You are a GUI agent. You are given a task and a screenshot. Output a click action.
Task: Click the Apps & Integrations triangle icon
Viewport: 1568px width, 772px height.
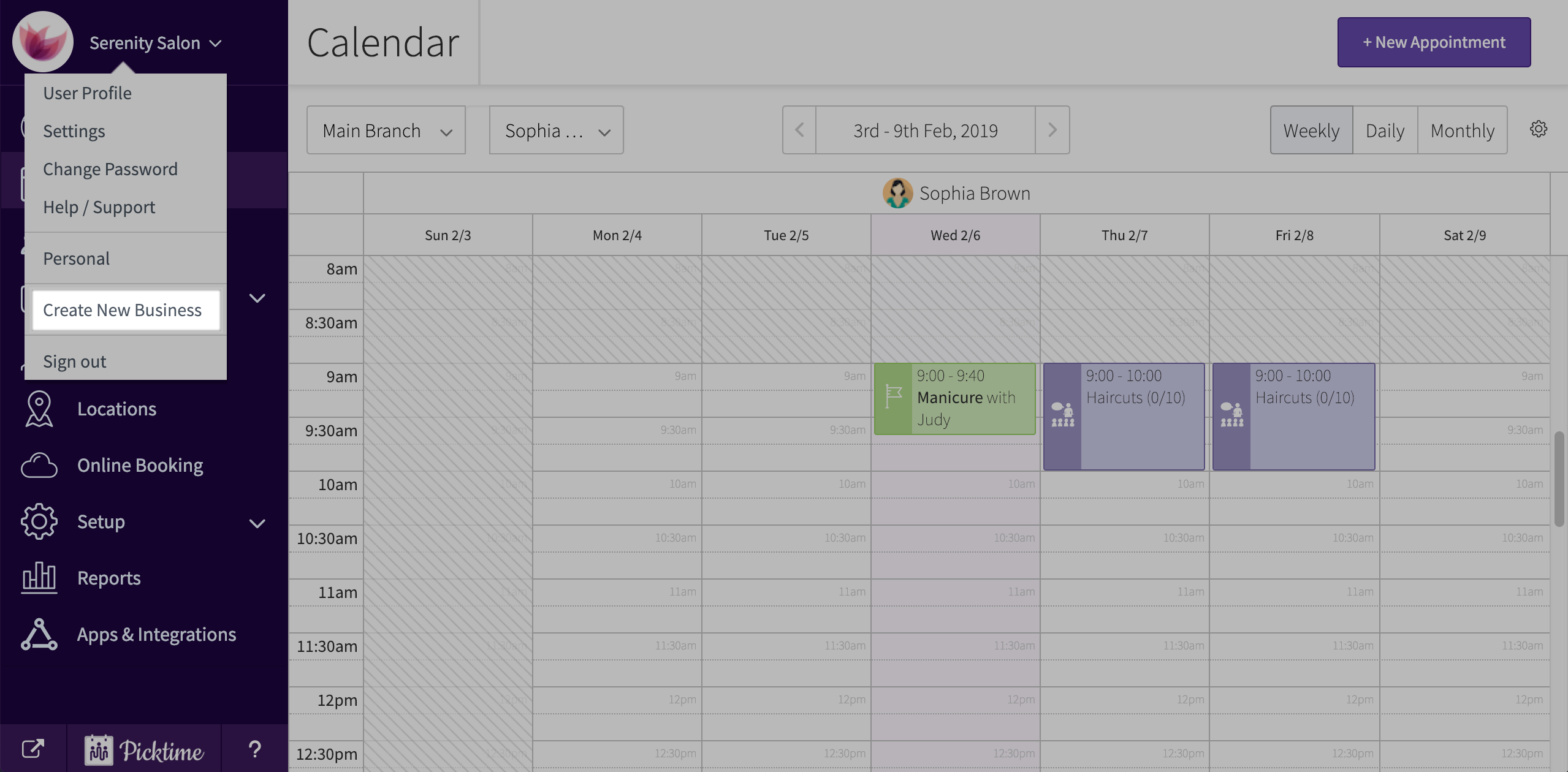(x=39, y=635)
